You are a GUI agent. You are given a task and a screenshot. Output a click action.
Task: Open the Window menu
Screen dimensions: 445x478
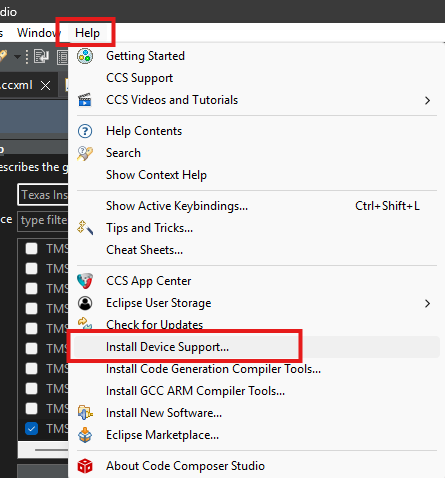[x=39, y=33]
